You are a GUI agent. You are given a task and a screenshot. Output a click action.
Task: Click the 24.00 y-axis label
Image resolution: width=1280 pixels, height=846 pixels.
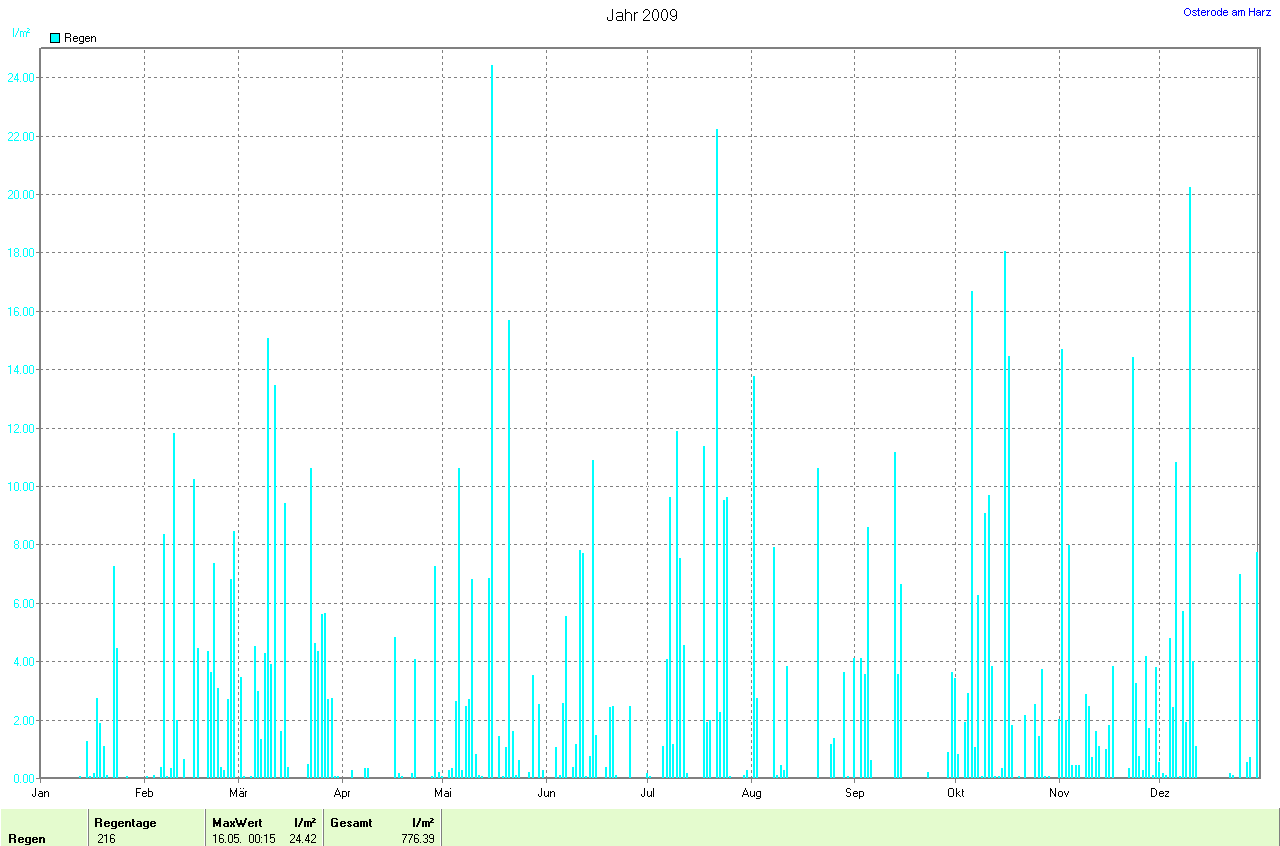tap(21, 78)
